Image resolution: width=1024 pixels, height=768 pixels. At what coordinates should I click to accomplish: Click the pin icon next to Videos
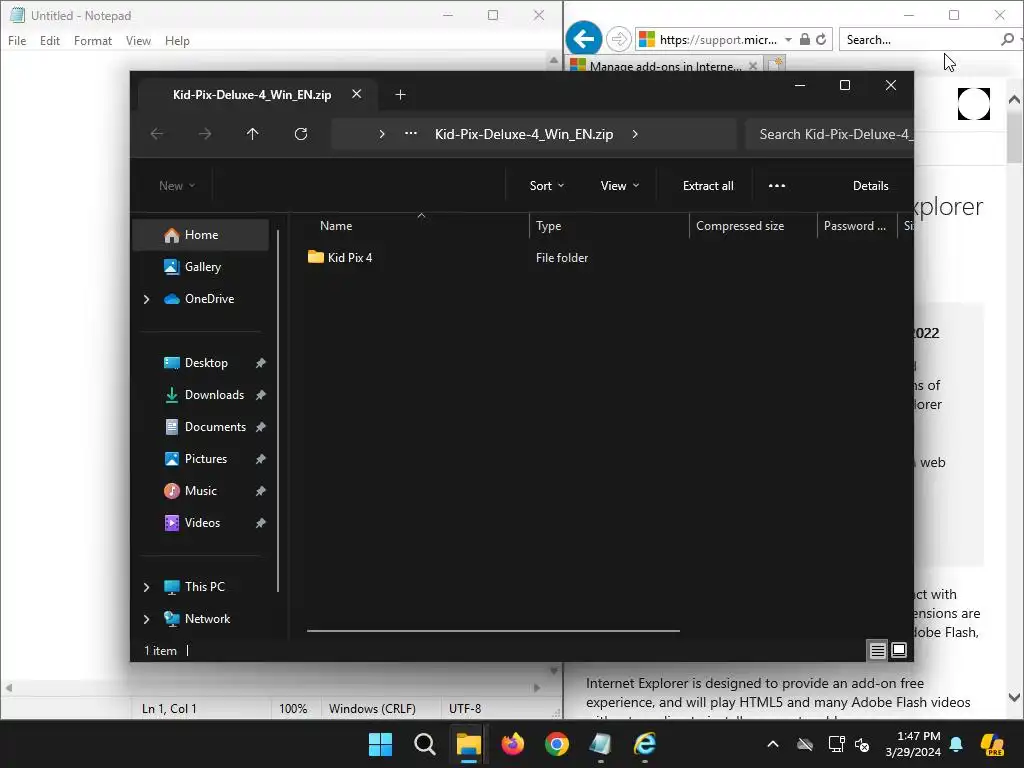pyautogui.click(x=261, y=522)
